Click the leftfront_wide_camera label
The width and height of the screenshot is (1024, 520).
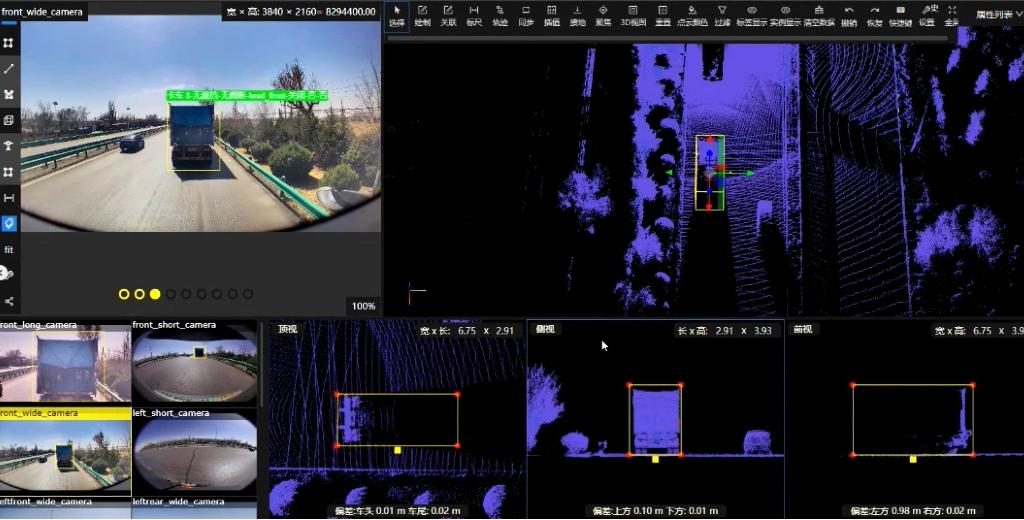46,502
